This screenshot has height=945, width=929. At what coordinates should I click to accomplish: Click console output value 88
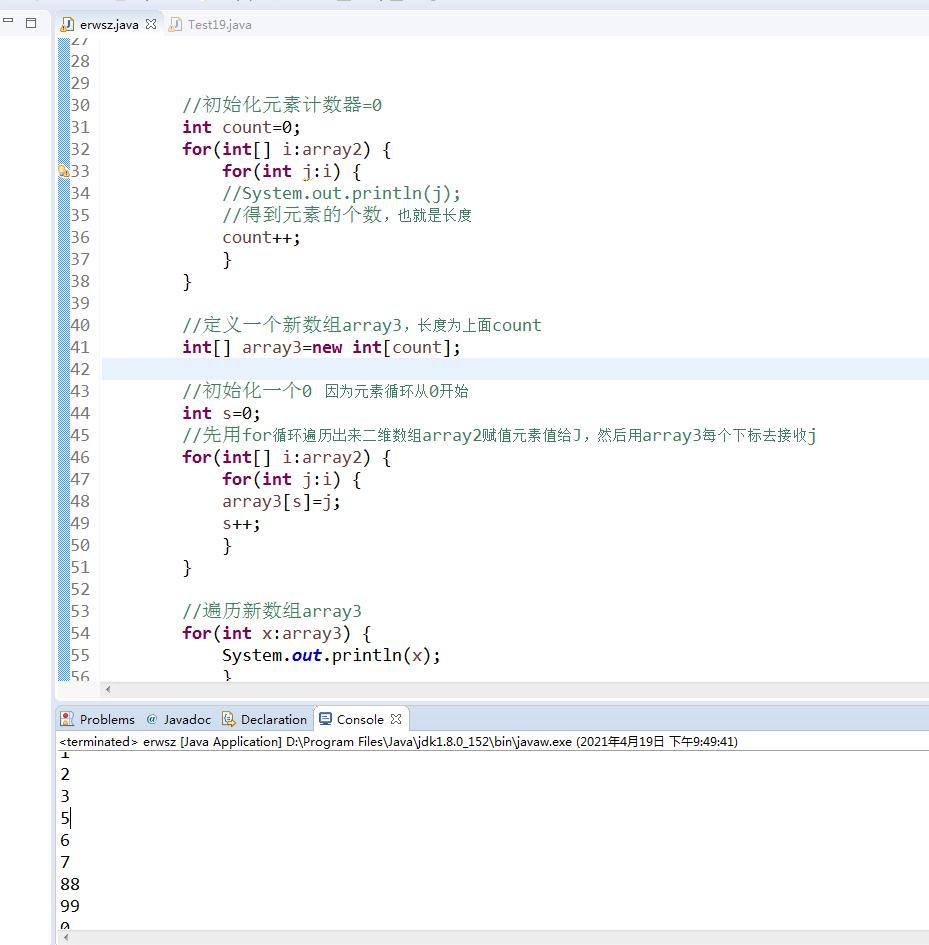pyautogui.click(x=70, y=884)
